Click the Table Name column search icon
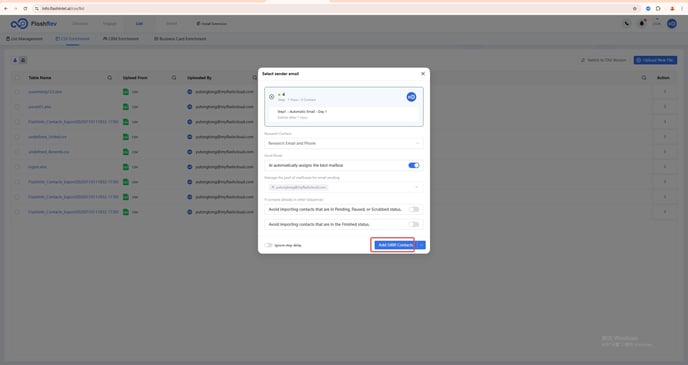This screenshot has width=688, height=365. coord(110,78)
